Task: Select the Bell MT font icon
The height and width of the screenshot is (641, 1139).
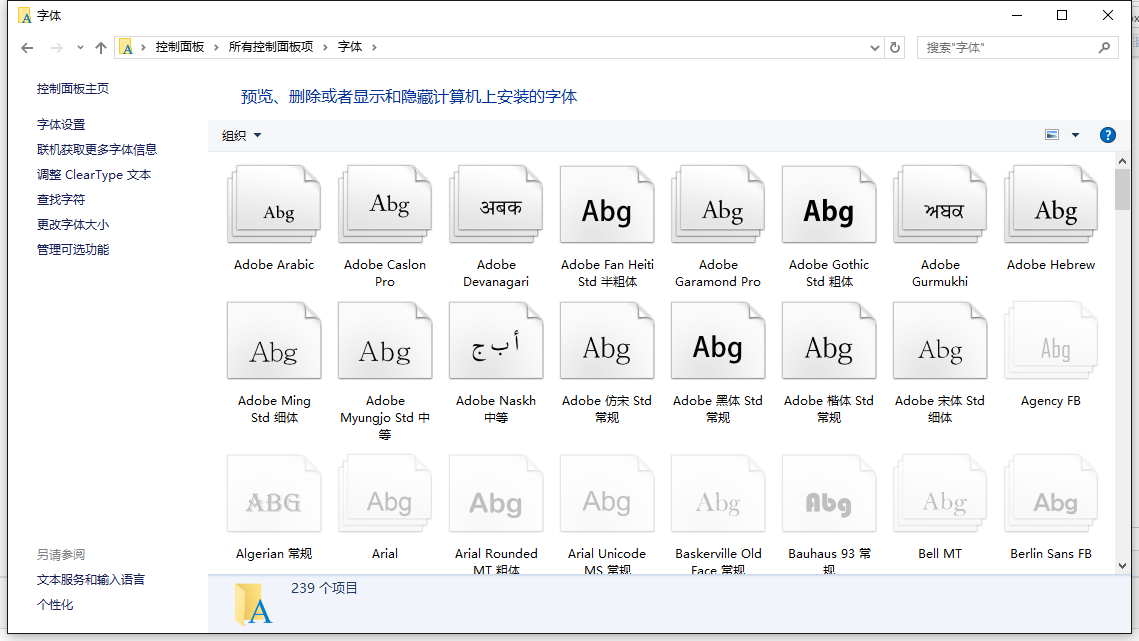Action: 940,493
